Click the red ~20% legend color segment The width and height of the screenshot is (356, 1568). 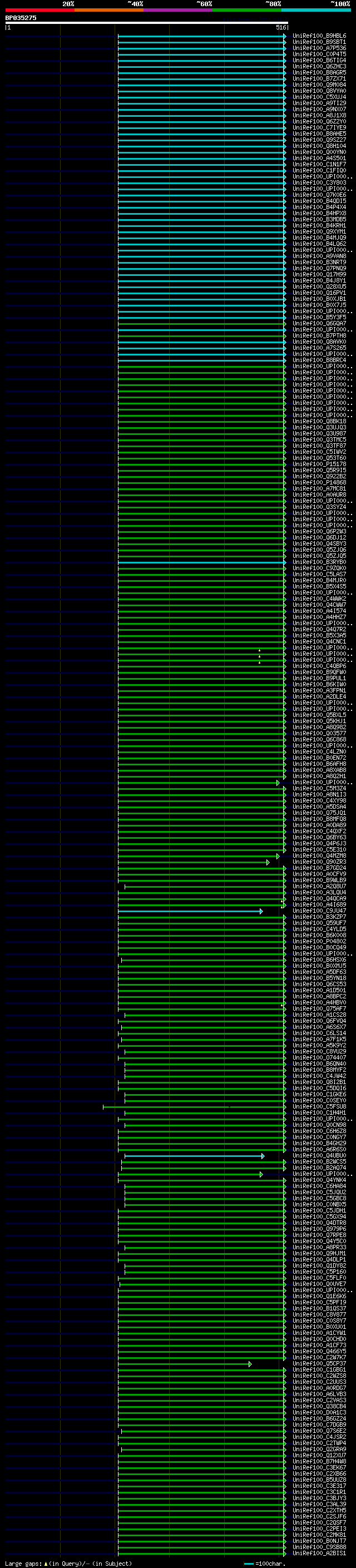[x=39, y=10]
